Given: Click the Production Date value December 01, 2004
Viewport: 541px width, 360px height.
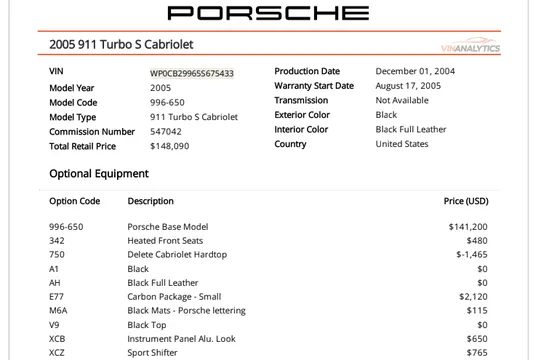Looking at the screenshot, I should [x=415, y=71].
